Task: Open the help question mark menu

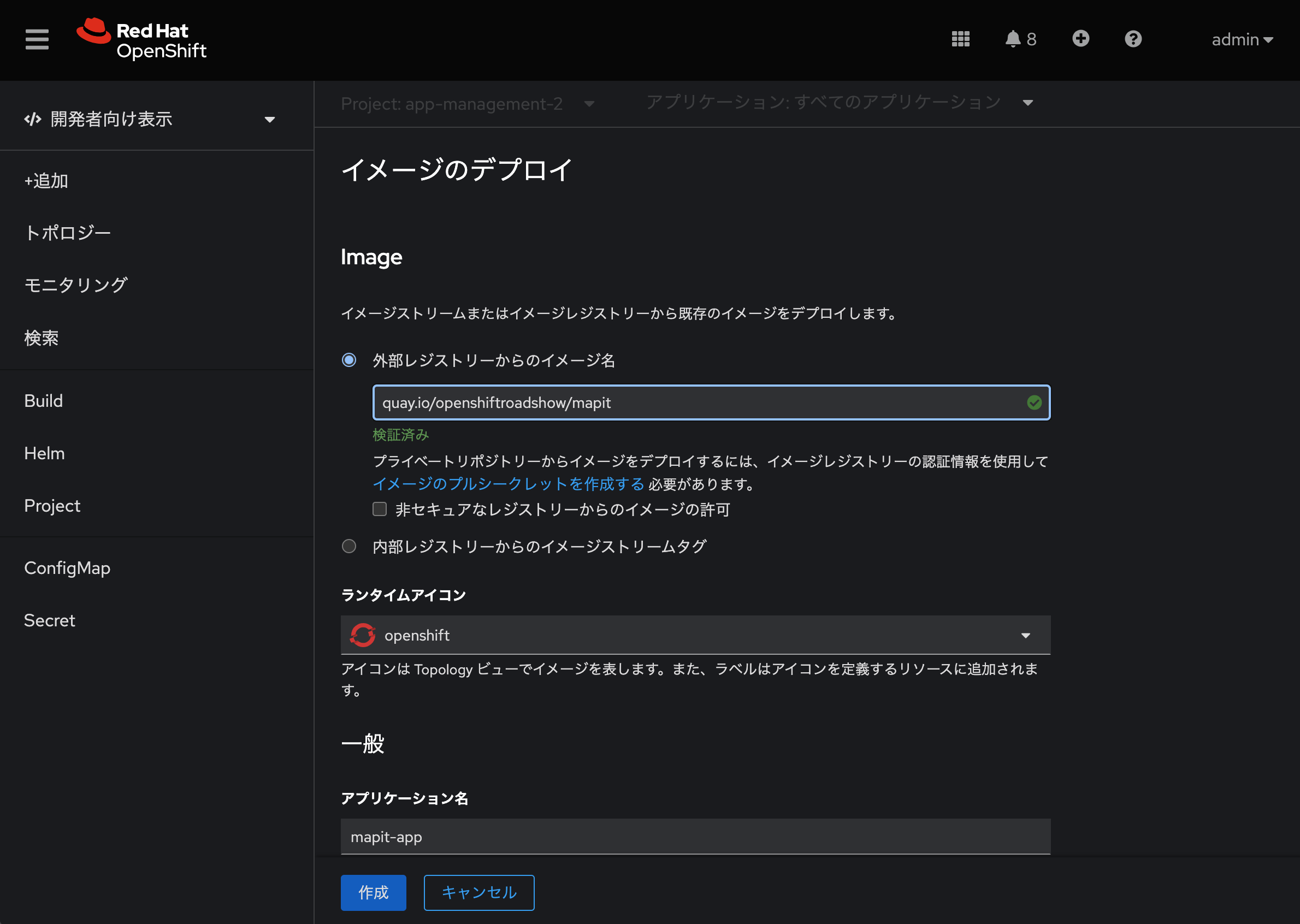Action: [x=1133, y=39]
